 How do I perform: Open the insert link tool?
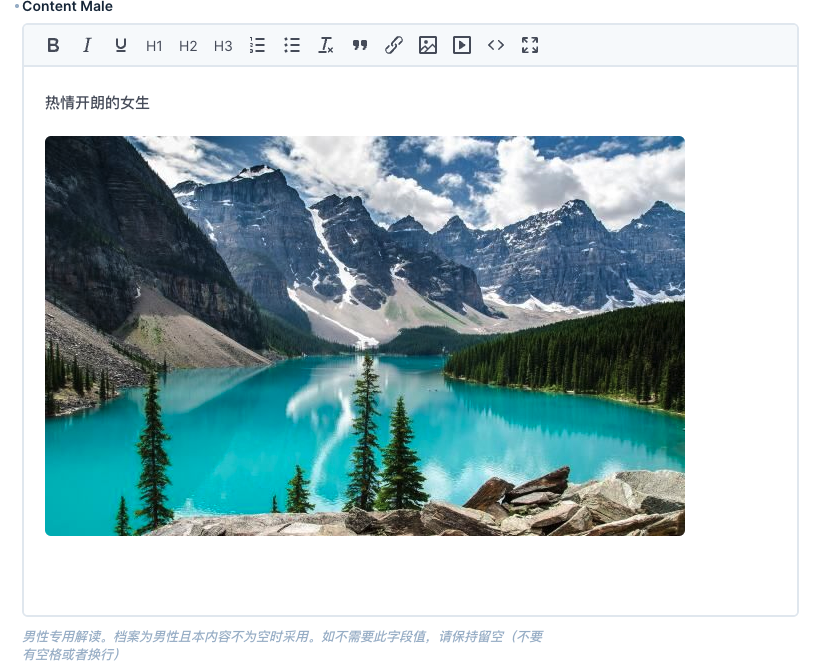pos(394,45)
